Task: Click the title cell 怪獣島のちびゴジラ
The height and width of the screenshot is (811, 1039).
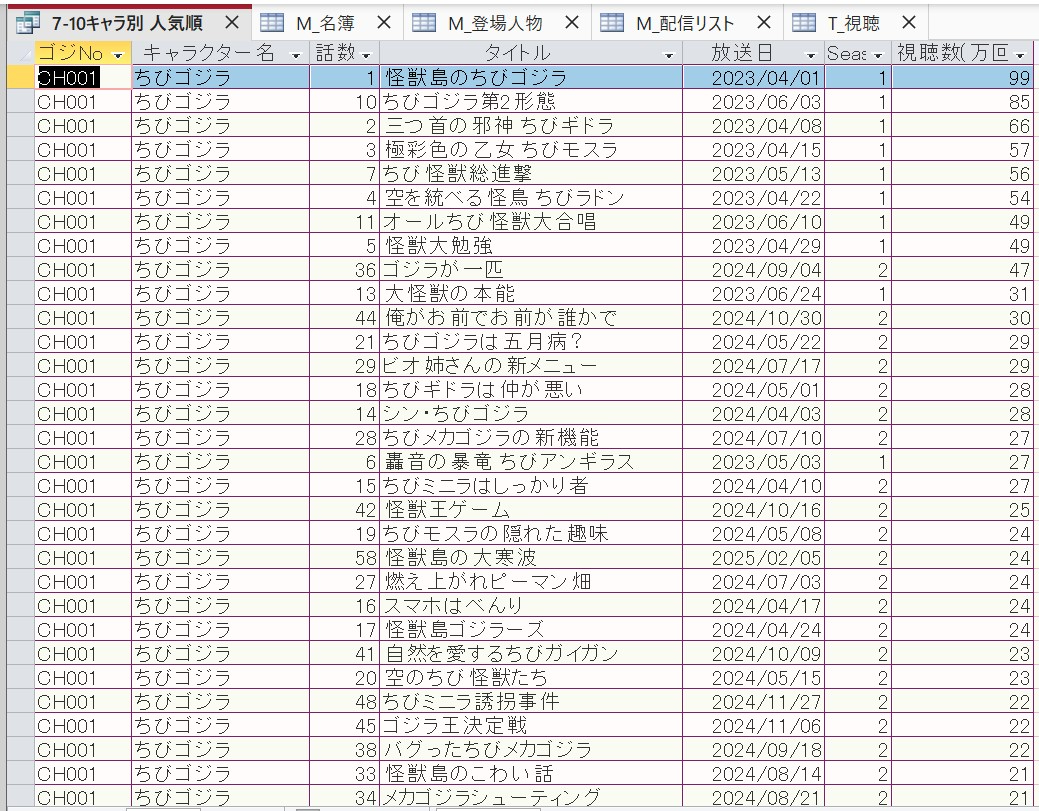Action: 531,78
